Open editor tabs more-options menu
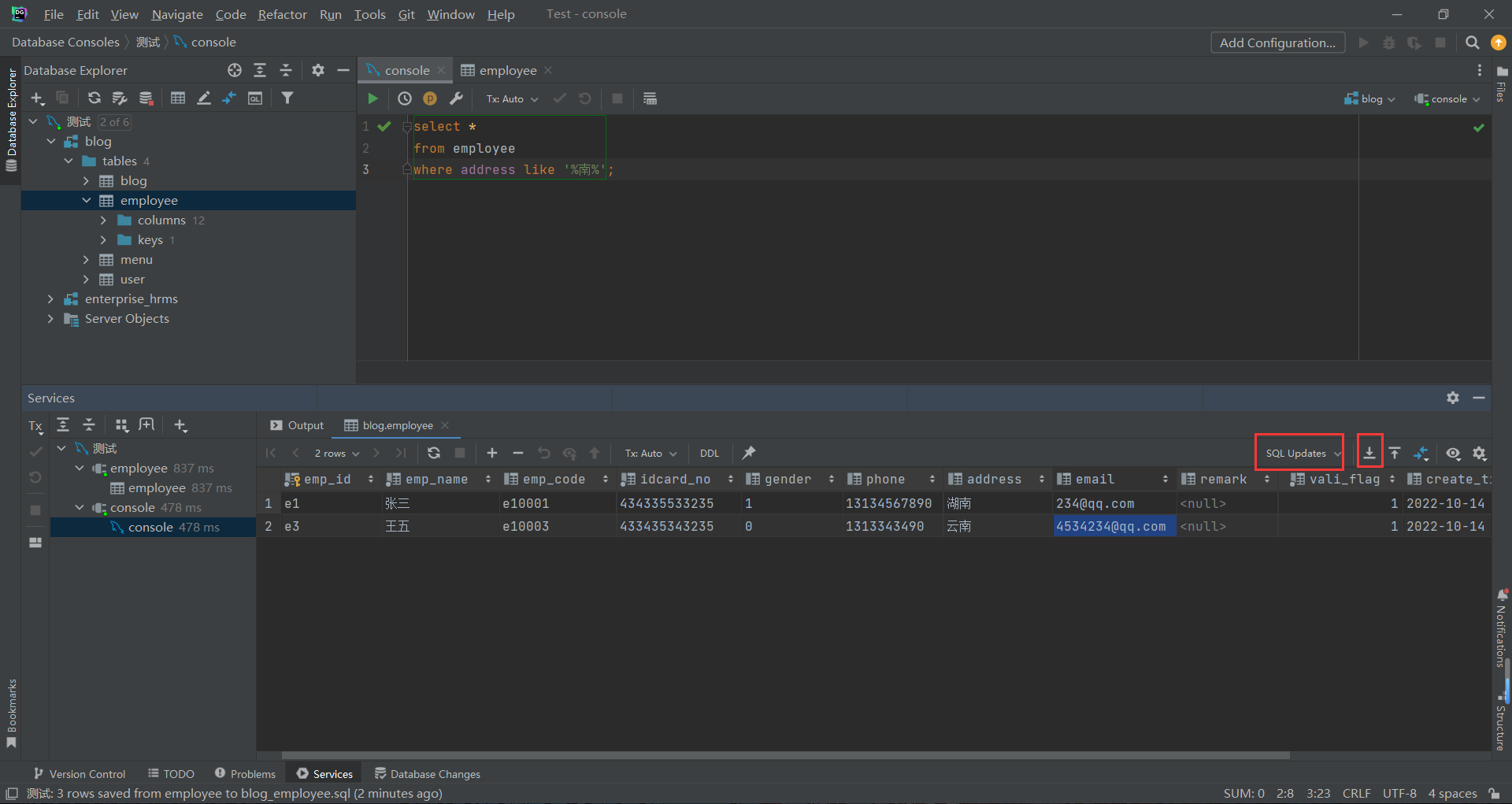This screenshot has width=1512, height=804. [x=1479, y=70]
